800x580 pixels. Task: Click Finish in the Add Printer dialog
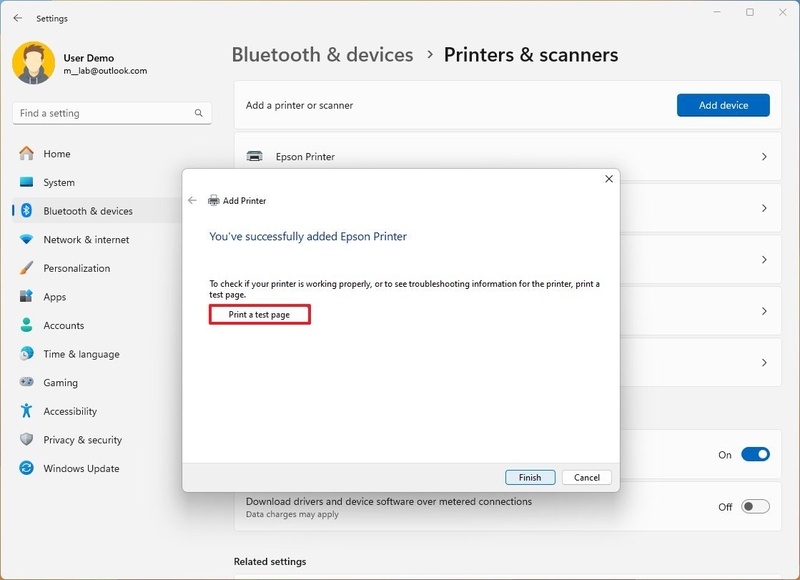tap(530, 477)
